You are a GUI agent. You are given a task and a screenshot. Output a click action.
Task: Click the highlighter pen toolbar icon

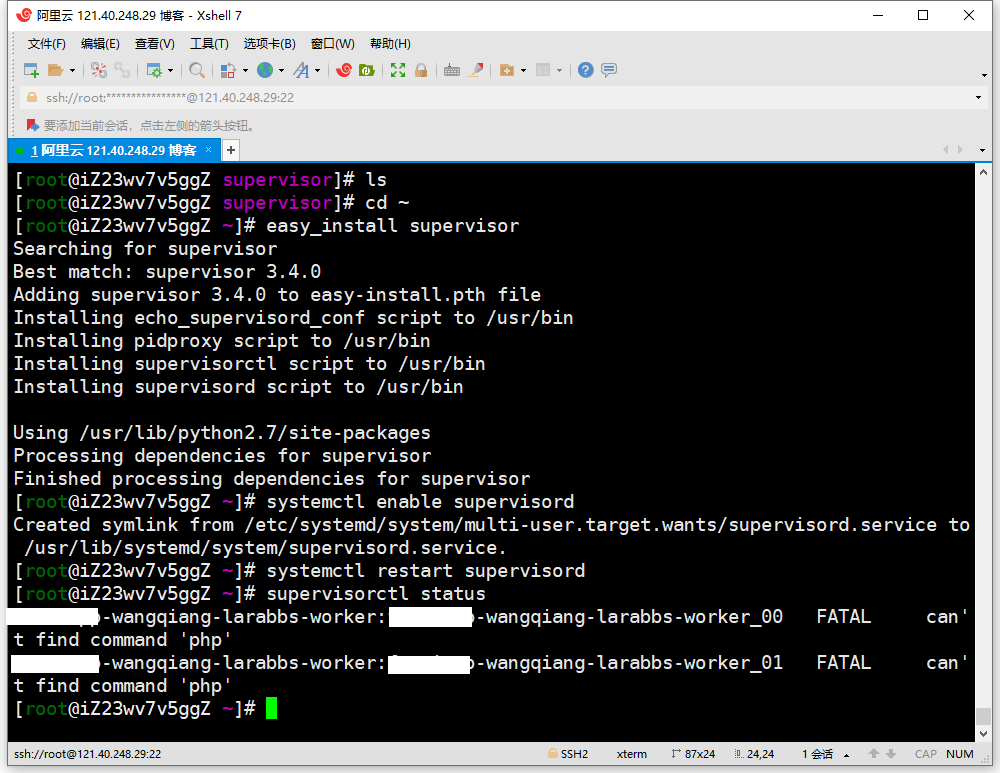point(476,70)
